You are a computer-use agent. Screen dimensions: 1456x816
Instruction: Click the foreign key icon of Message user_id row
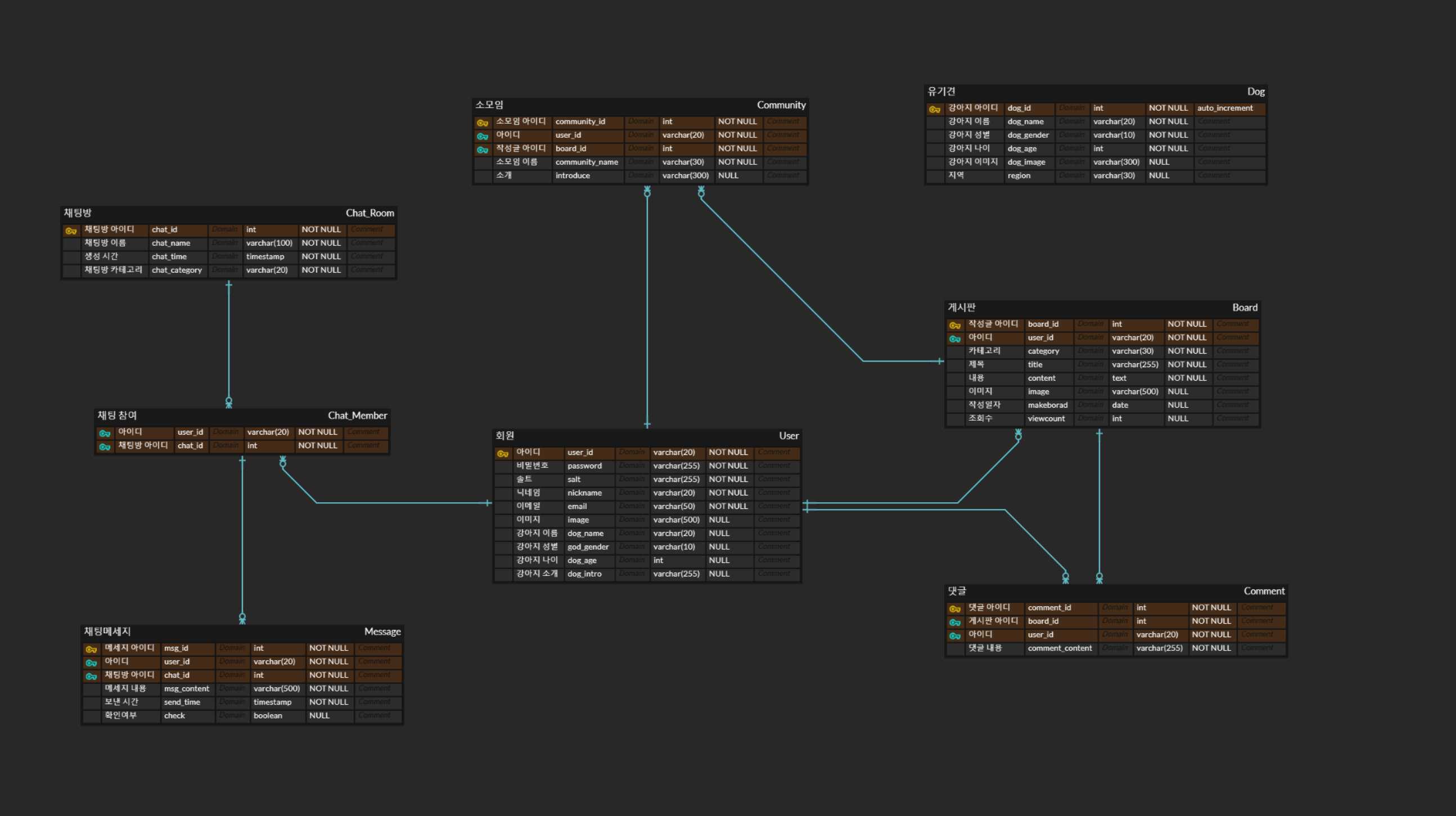(x=91, y=663)
